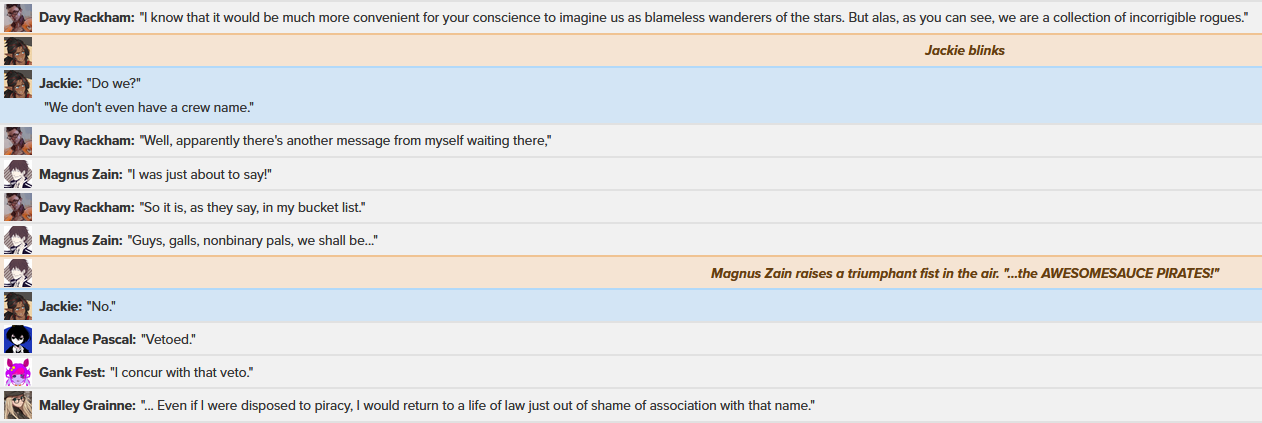The image size is (1262, 423).
Task: Click Malley Grainne's avatar icon
Action: 18,405
